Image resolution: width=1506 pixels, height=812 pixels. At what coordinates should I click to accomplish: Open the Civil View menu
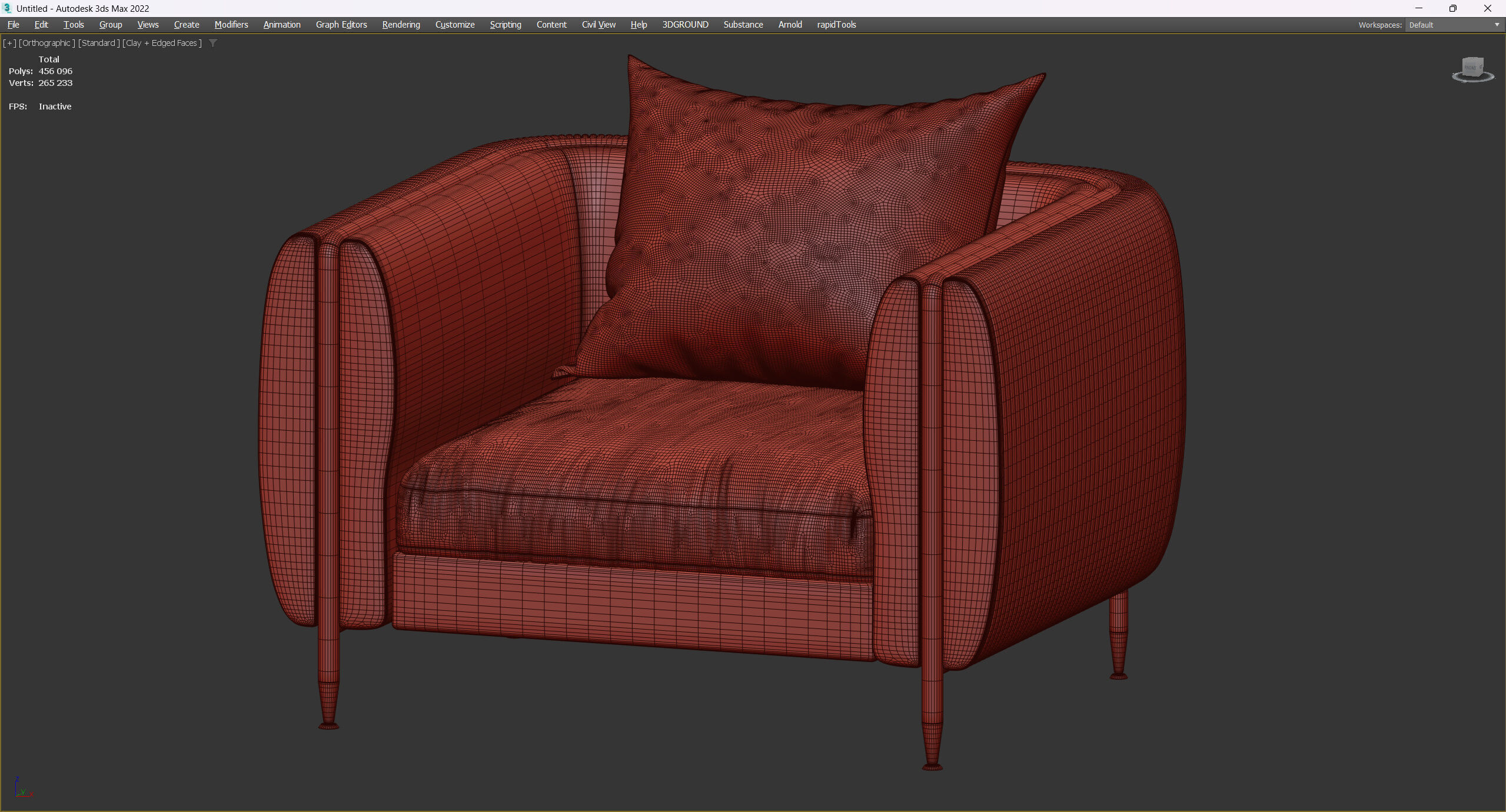point(599,25)
